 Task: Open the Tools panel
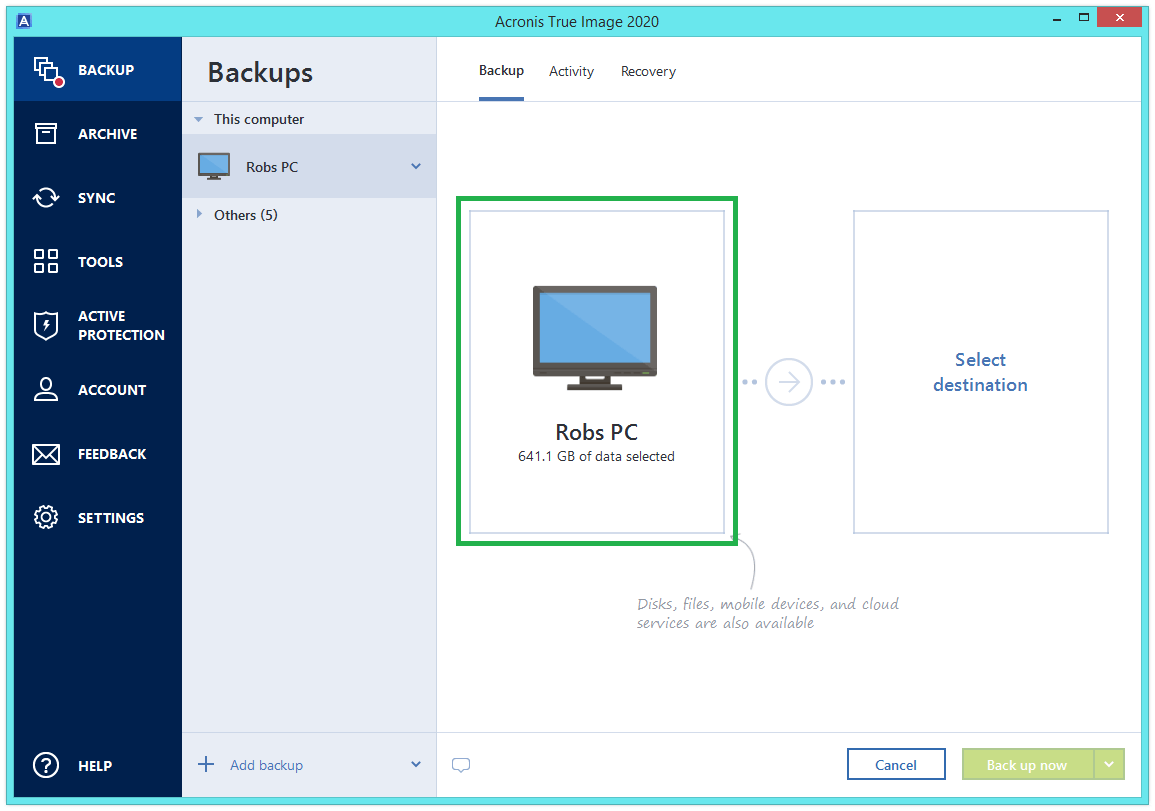46,261
